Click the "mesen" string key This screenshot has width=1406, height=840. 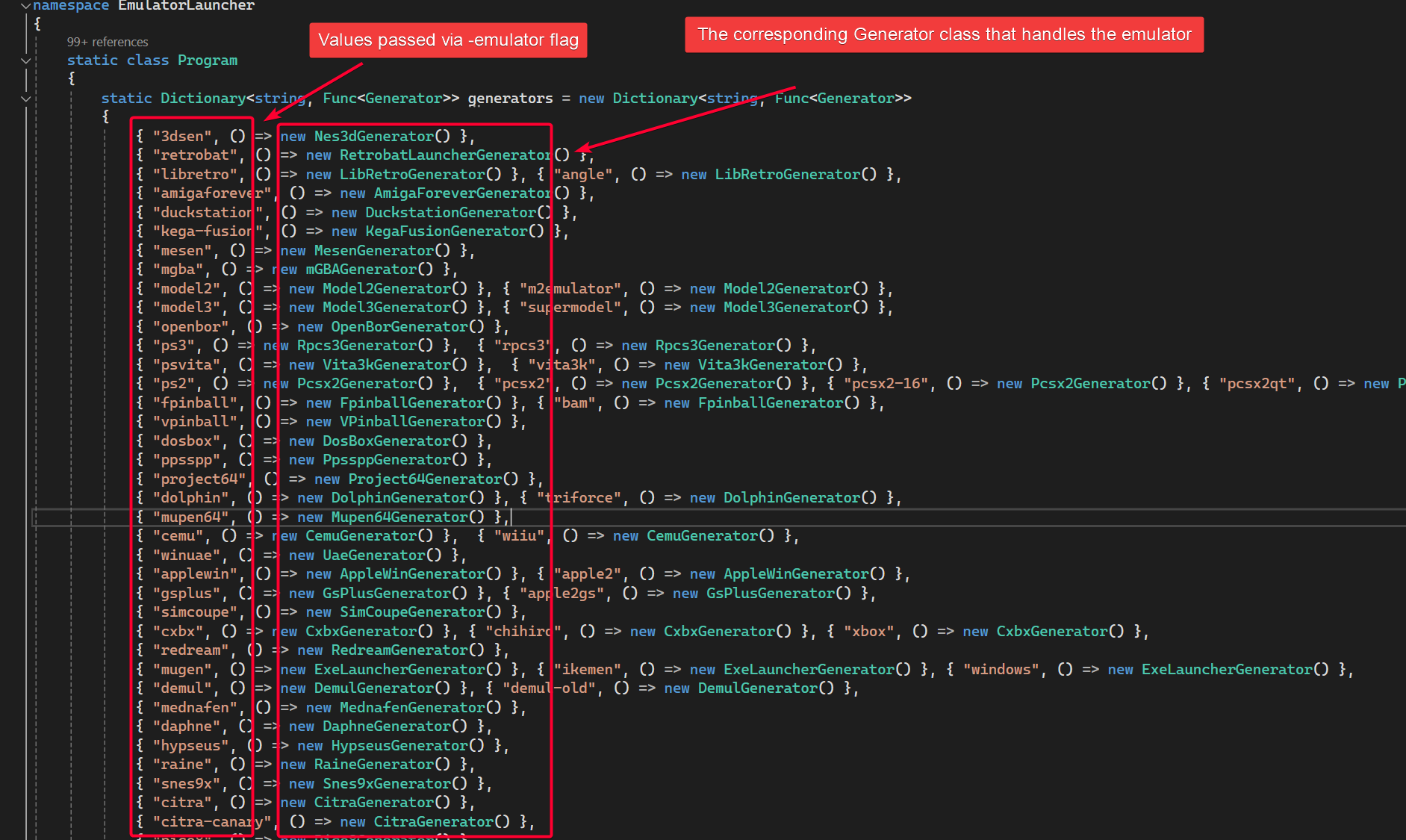coord(183,251)
